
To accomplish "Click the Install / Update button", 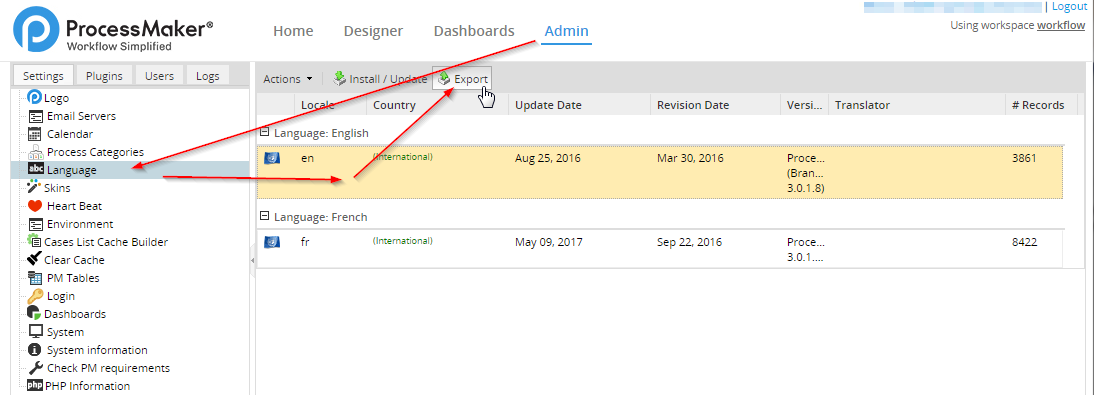I will (x=380, y=80).
